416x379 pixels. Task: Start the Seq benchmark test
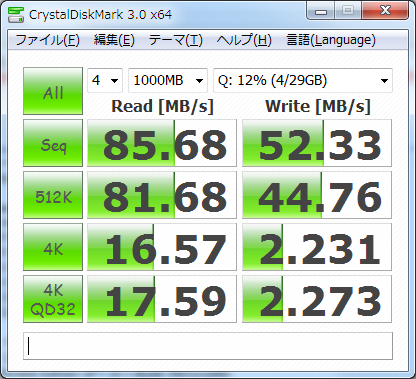click(x=53, y=143)
